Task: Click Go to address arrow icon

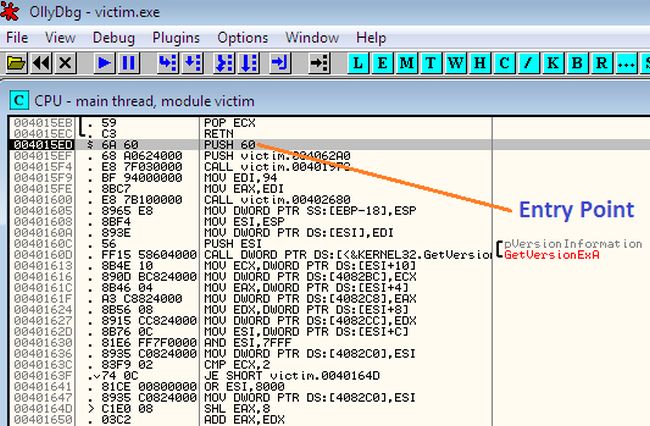Action: click(319, 63)
